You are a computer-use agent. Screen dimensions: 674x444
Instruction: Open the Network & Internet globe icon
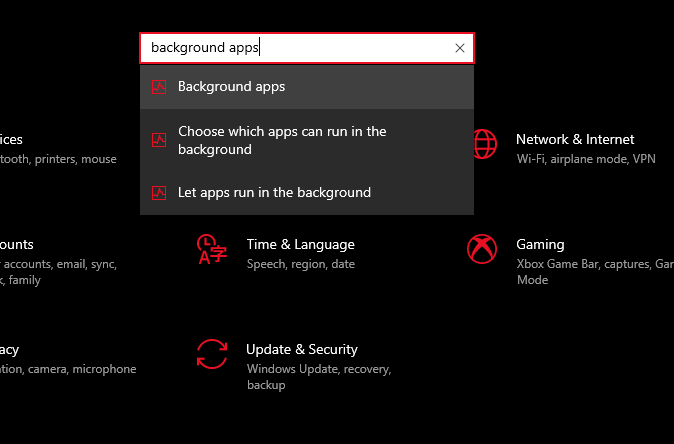tap(485, 144)
